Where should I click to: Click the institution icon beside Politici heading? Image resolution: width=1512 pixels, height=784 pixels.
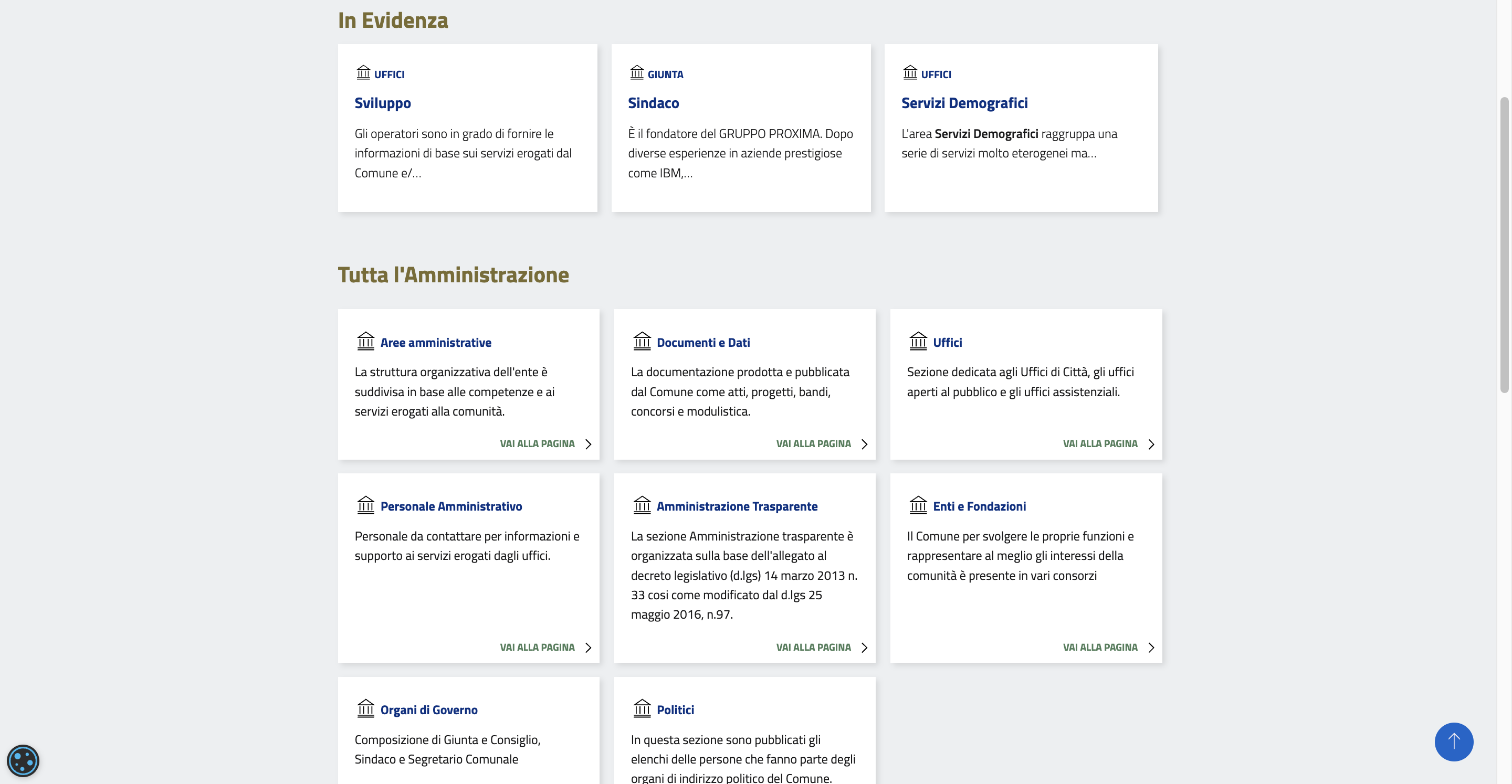[x=642, y=709]
